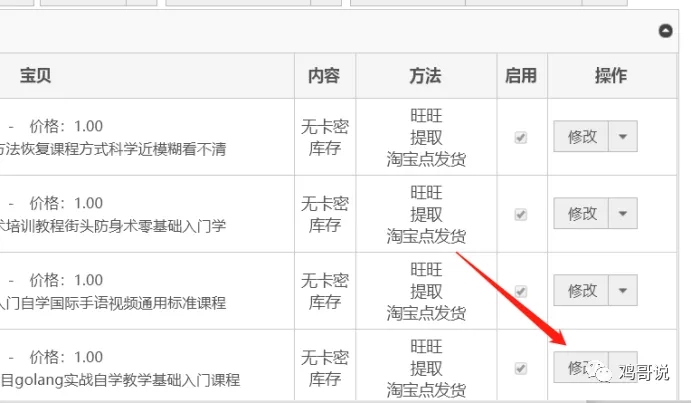
Task: Click the 宝贝 column header
Action: (x=35, y=75)
